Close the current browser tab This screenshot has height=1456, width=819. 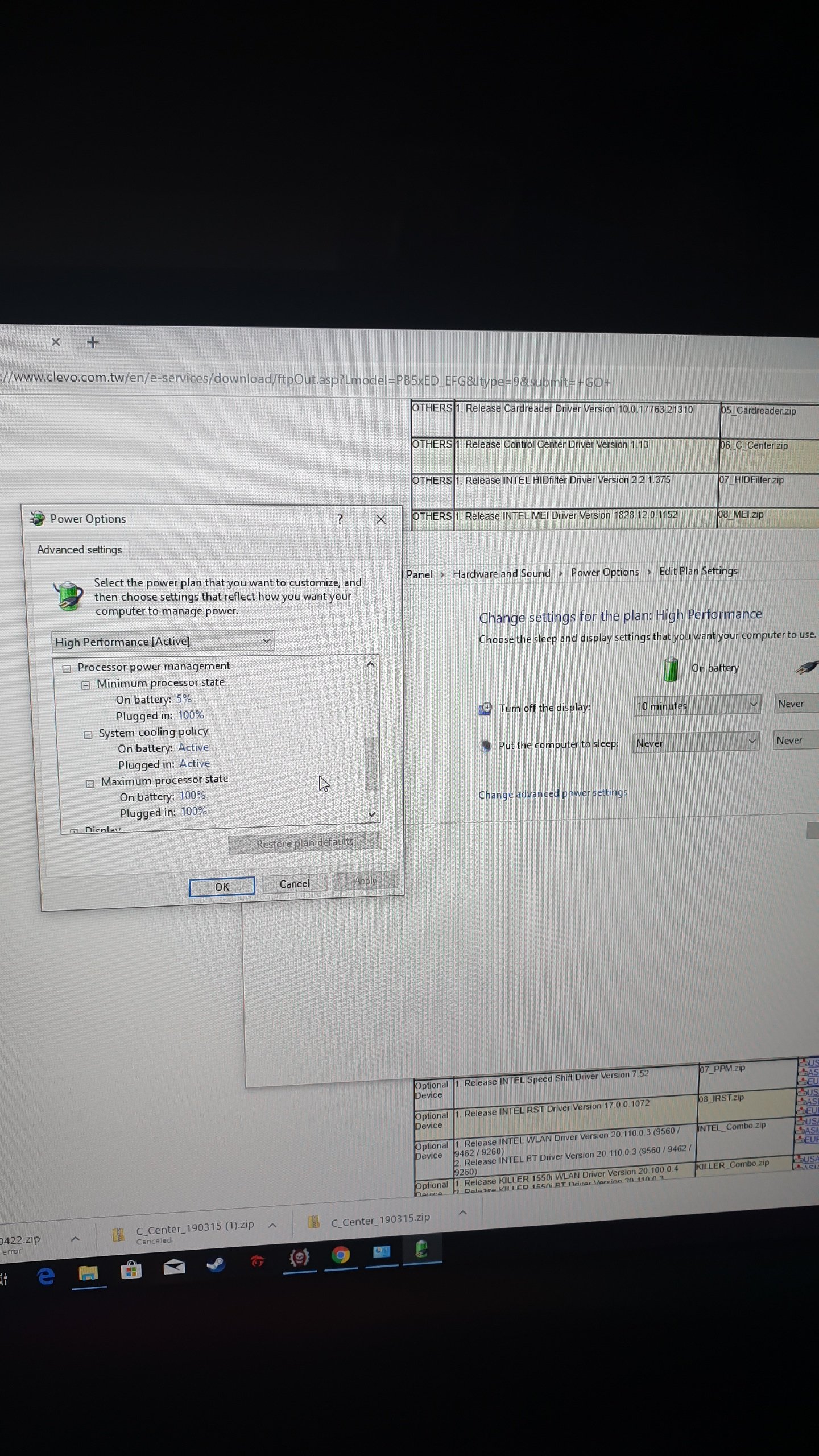tap(56, 342)
